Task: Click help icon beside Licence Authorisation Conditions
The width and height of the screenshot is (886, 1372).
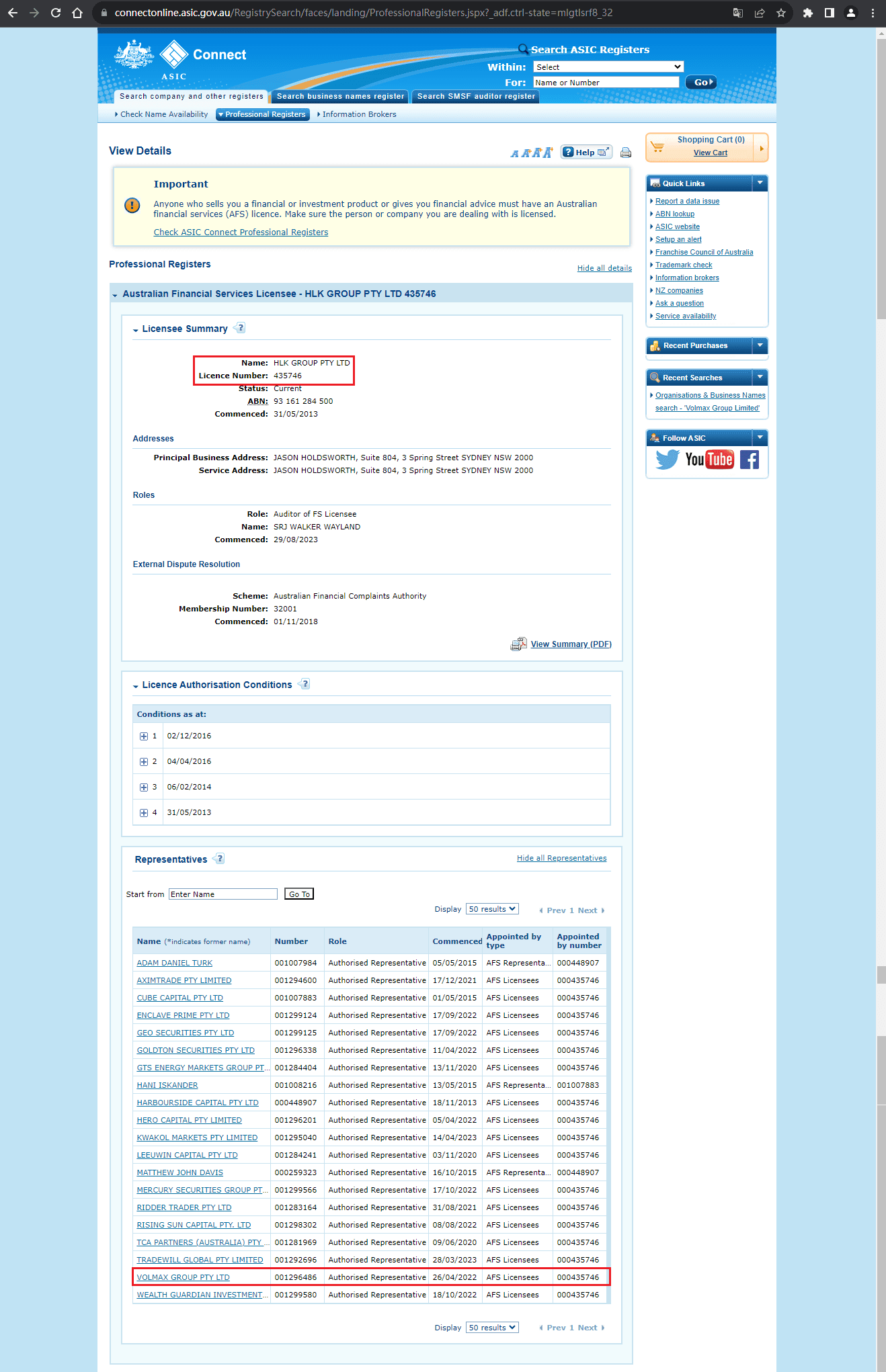Action: click(x=305, y=684)
